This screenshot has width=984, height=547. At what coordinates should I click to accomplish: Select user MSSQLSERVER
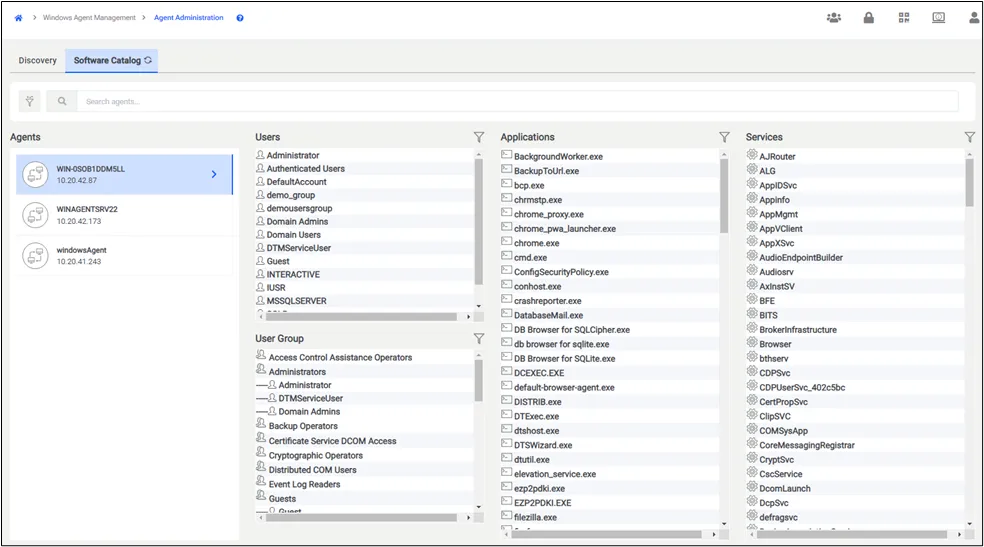point(296,301)
